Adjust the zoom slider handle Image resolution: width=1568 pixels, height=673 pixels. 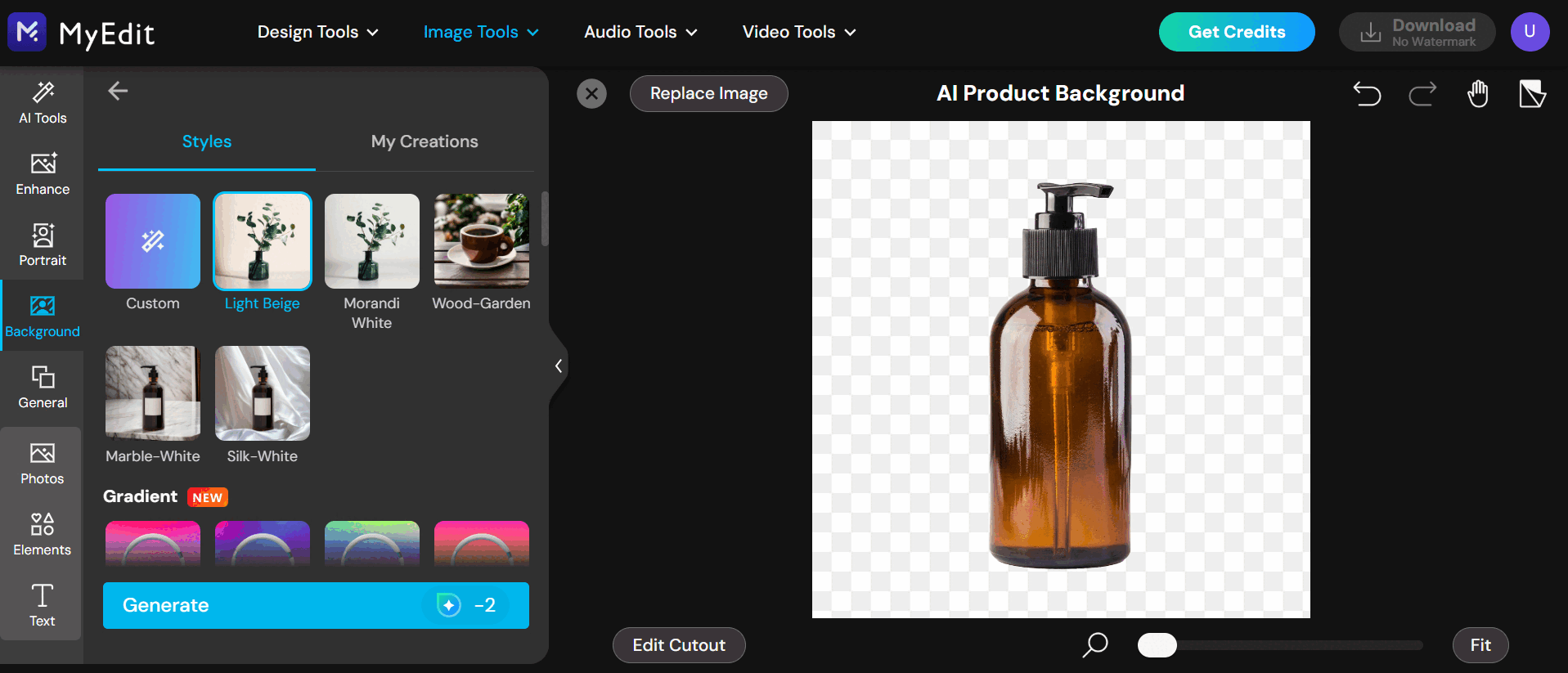[x=1157, y=645]
